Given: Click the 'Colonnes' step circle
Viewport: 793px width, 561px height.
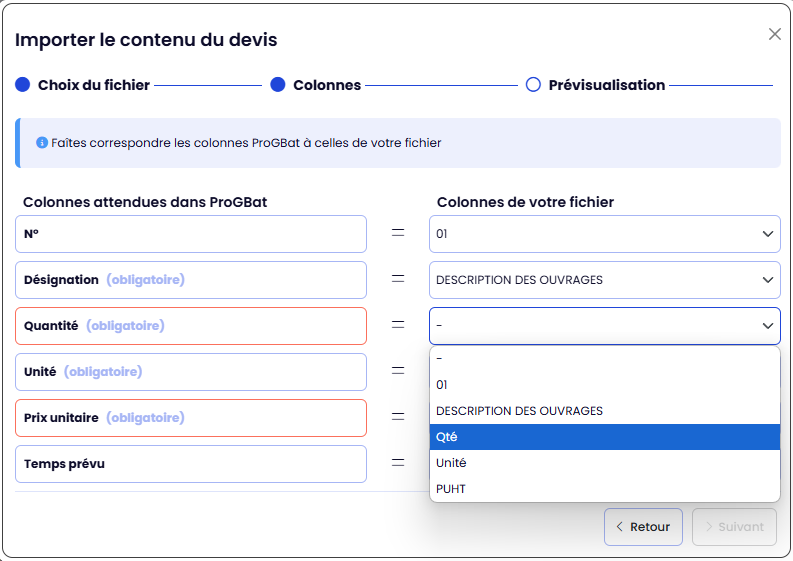Looking at the screenshot, I should [278, 85].
